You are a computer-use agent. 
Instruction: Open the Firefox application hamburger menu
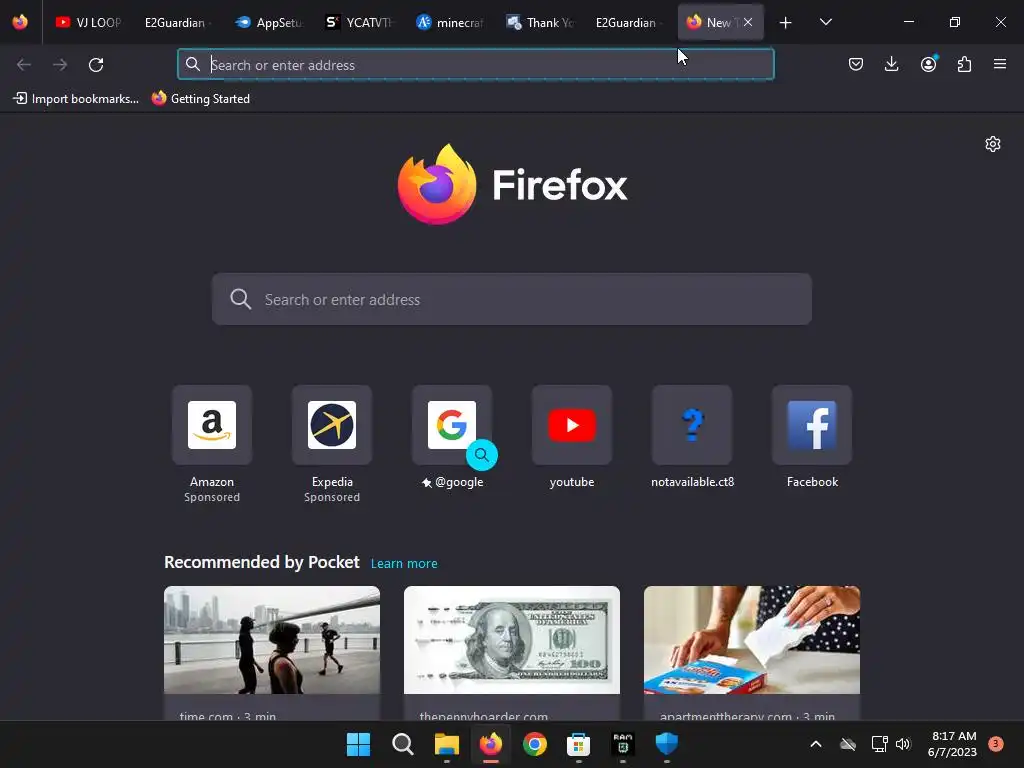tap(1000, 64)
